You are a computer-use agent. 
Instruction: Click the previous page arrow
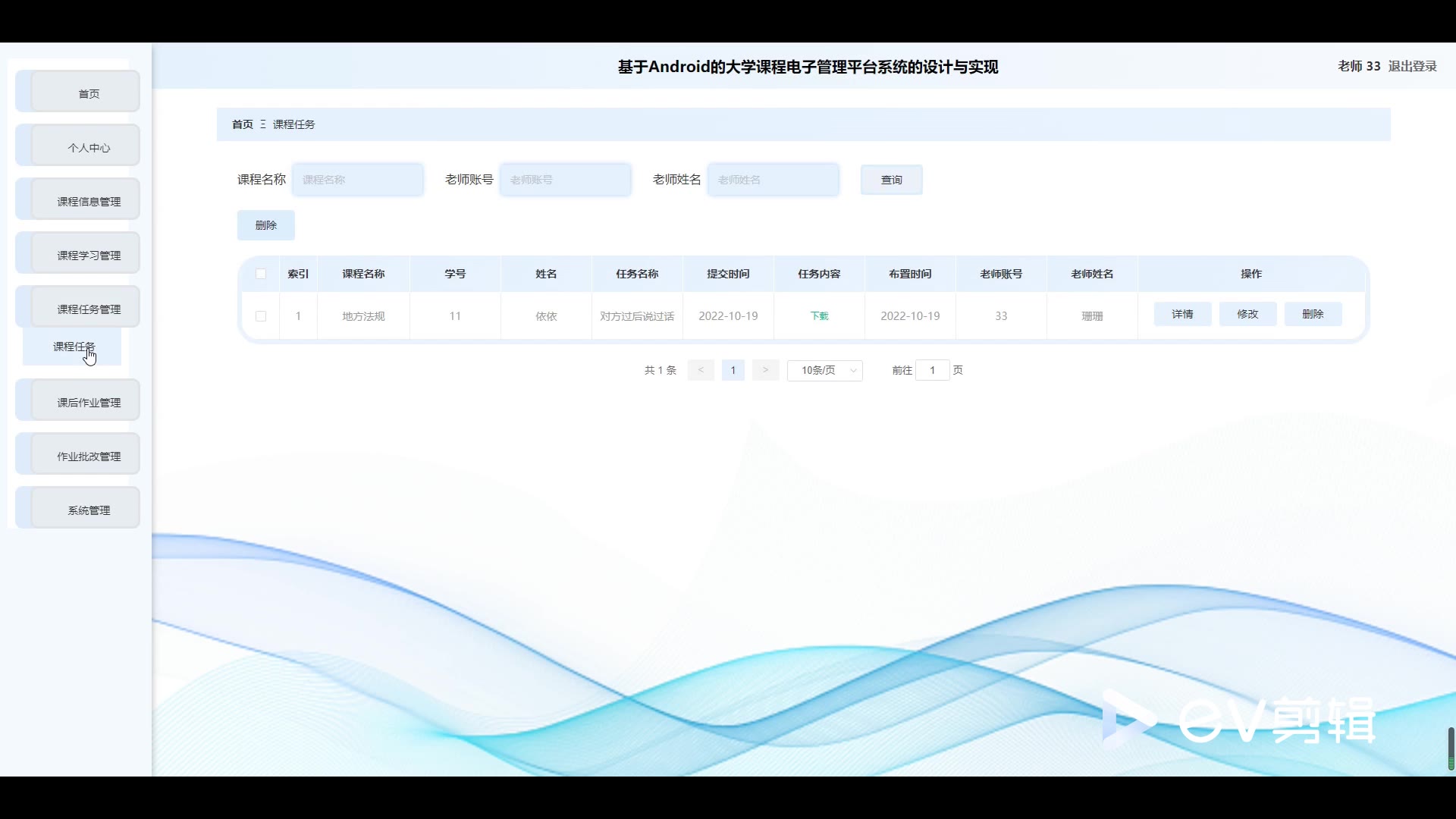click(x=701, y=370)
